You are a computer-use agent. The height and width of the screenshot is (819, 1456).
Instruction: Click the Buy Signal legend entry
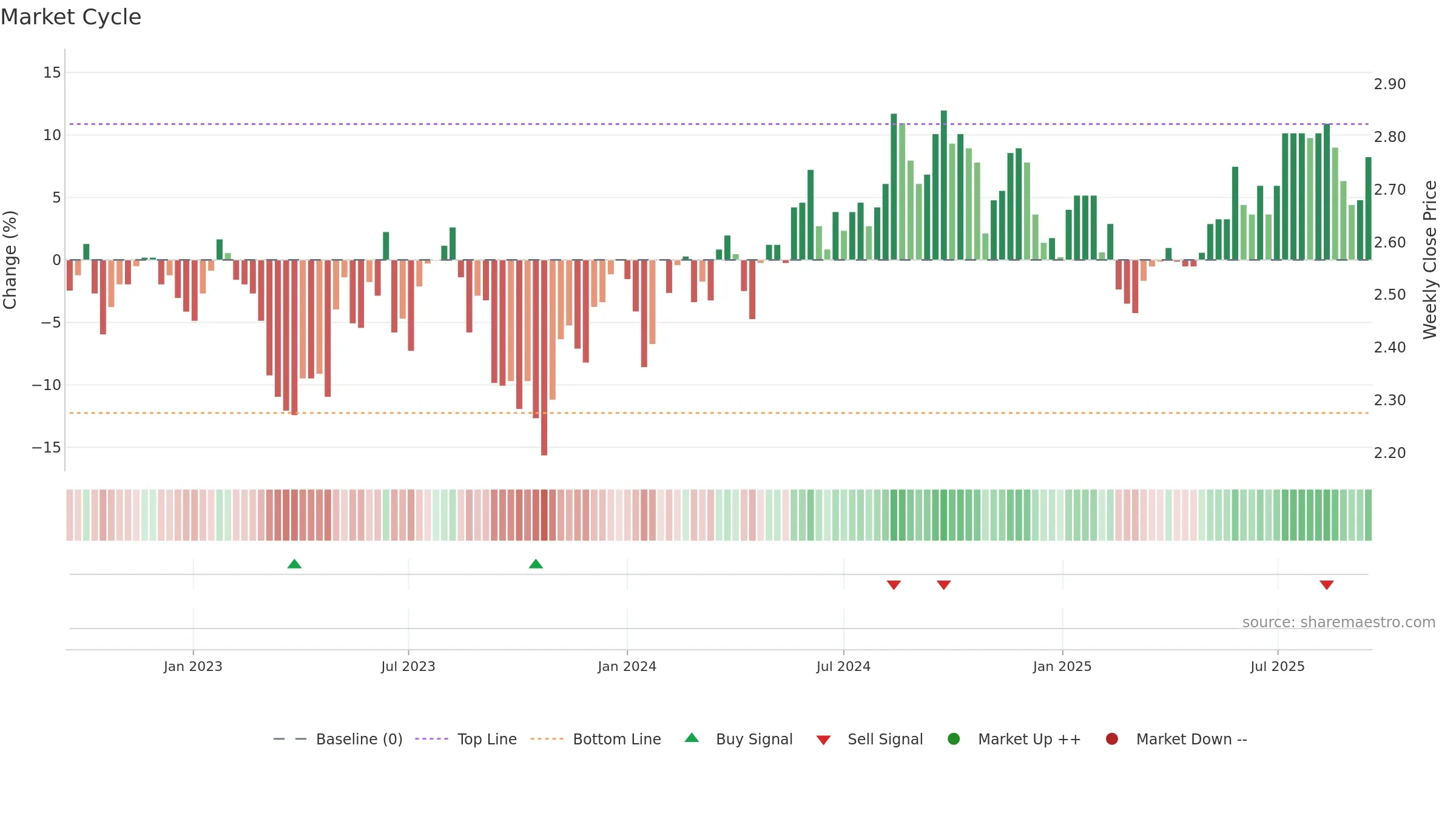pos(738,739)
